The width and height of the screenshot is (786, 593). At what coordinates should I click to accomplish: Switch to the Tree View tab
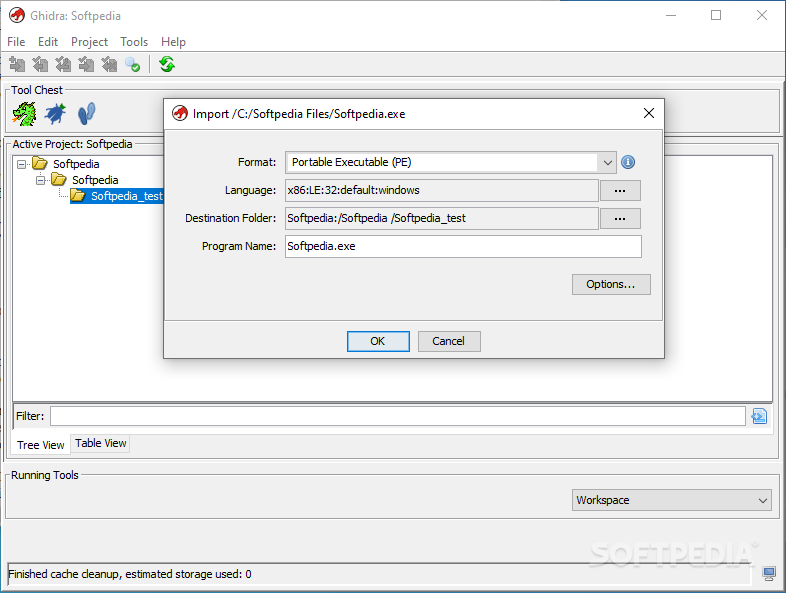pos(41,445)
